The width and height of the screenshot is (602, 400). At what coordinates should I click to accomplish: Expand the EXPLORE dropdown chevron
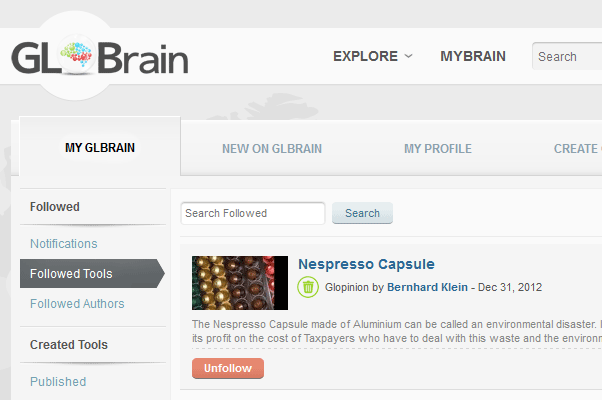[408, 56]
